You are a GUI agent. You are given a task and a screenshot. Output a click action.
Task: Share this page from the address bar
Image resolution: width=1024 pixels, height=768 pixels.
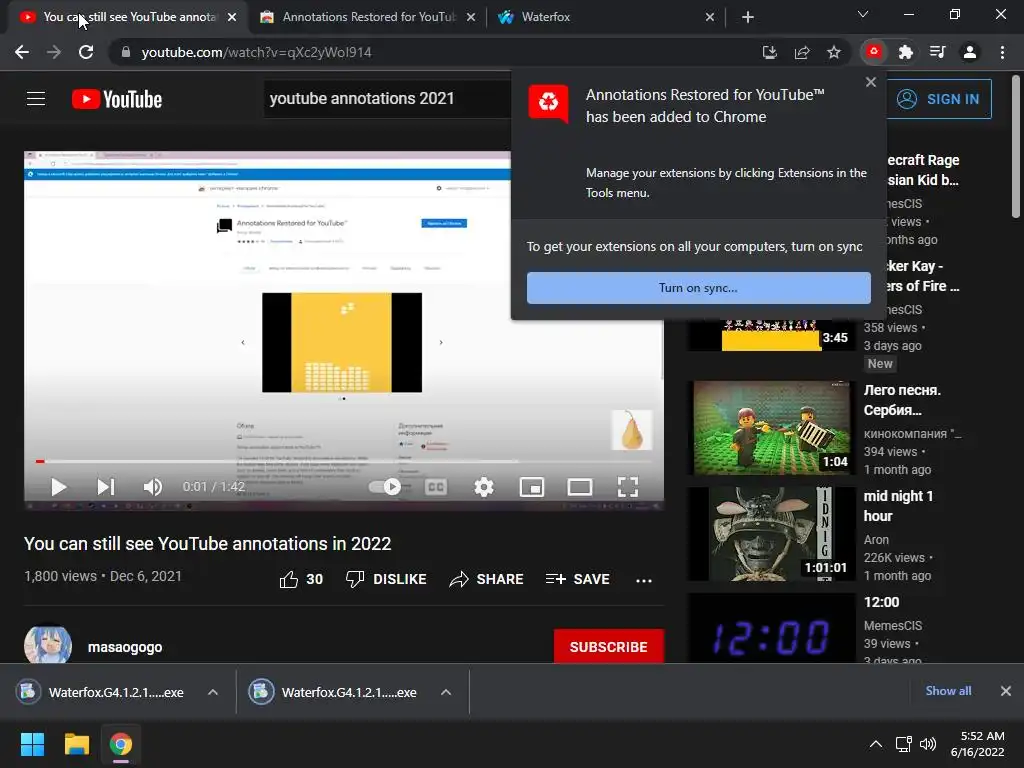[x=802, y=52]
